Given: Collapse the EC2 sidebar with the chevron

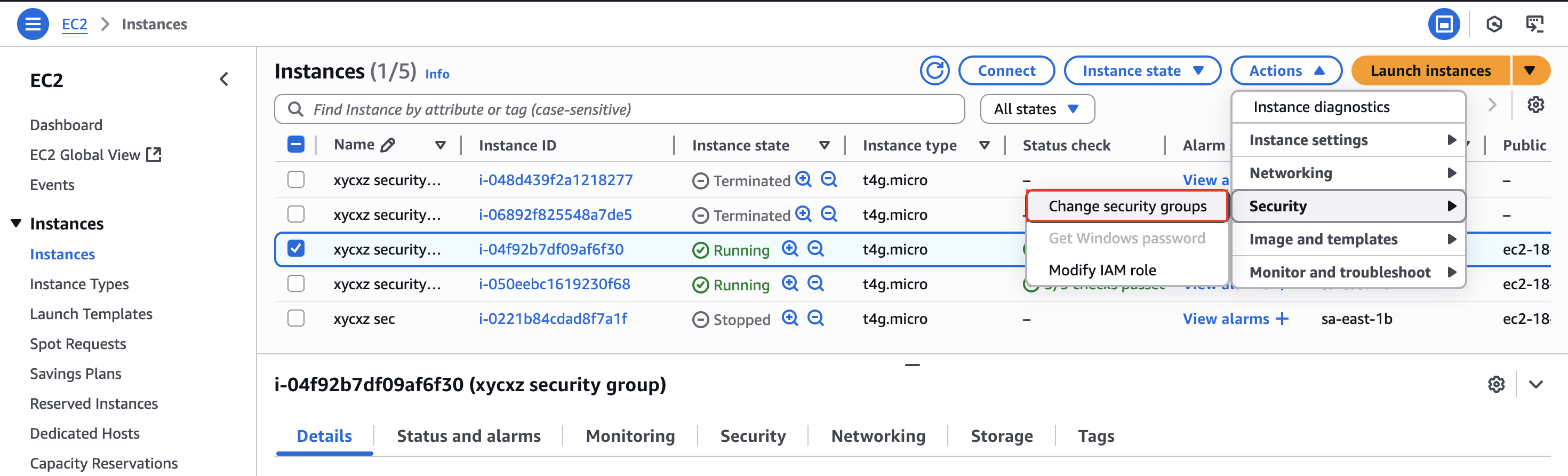Looking at the screenshot, I should (224, 80).
